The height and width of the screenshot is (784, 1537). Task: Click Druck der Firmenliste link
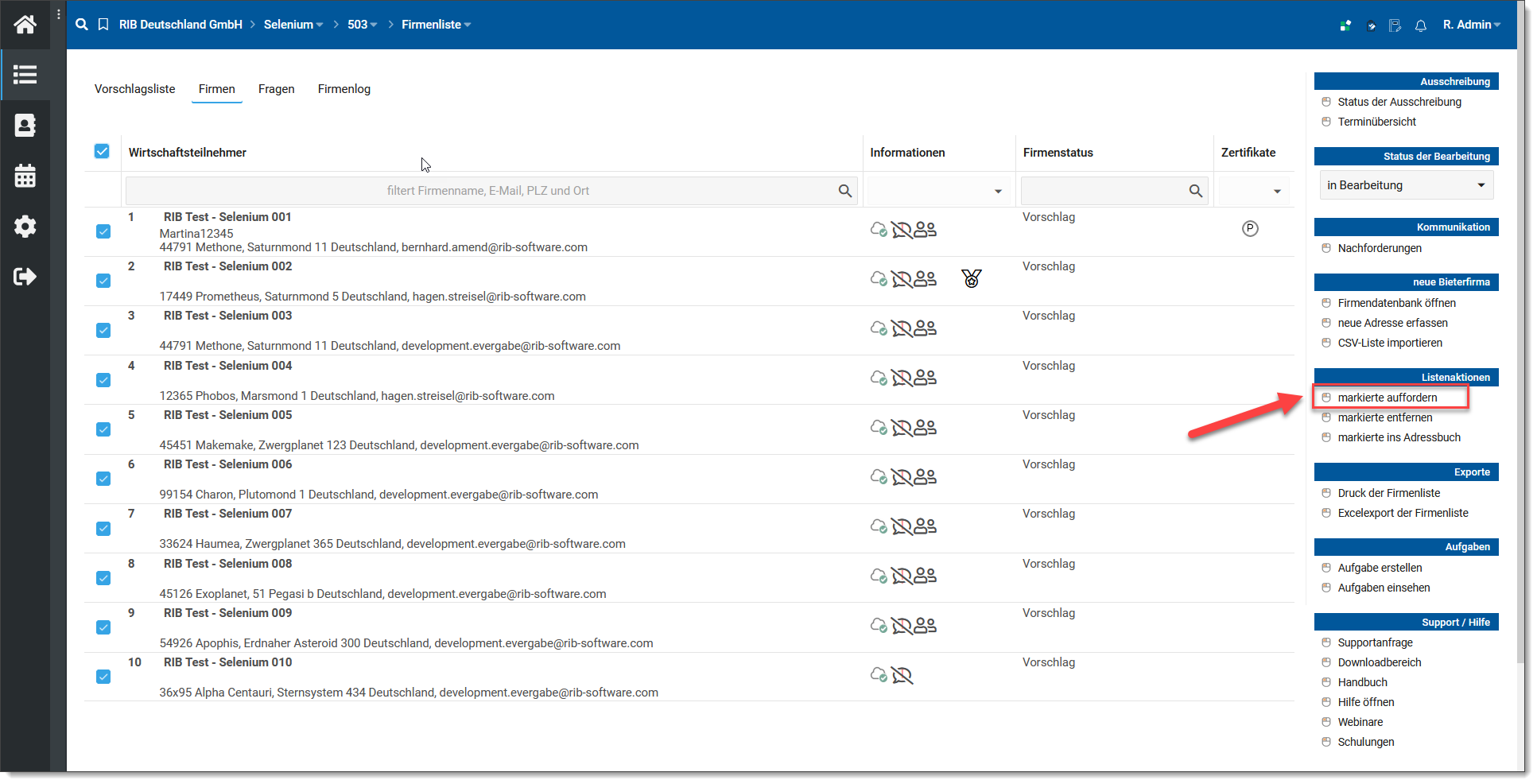1389,493
